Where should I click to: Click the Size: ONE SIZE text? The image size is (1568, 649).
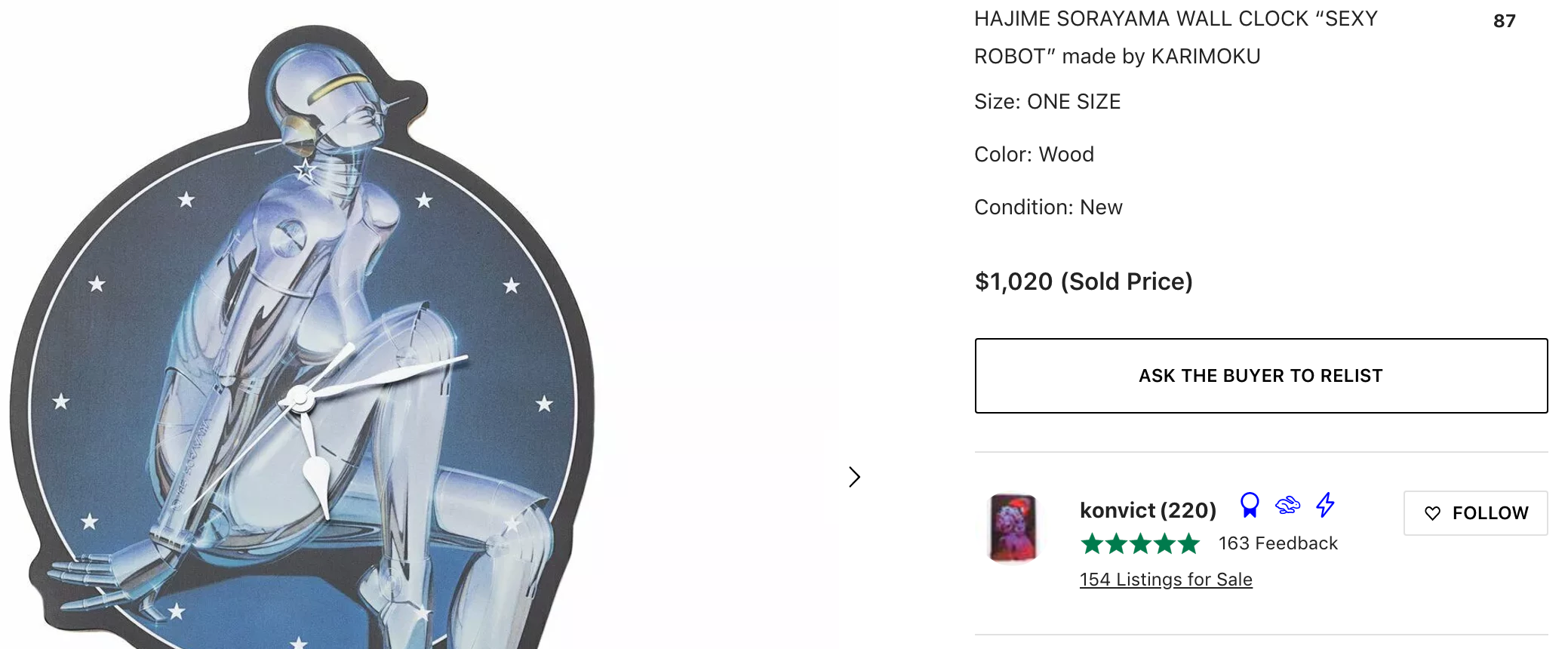click(1047, 101)
